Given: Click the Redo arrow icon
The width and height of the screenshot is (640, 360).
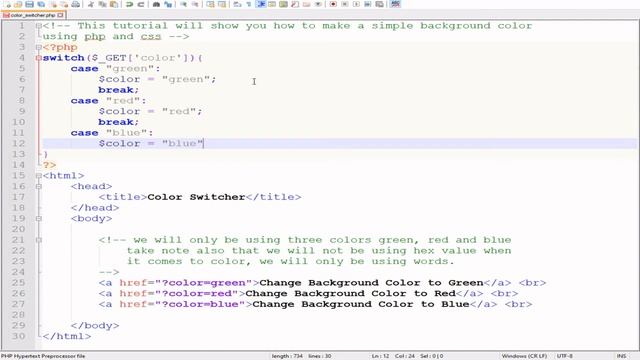Looking at the screenshot, I should tap(140, 4).
